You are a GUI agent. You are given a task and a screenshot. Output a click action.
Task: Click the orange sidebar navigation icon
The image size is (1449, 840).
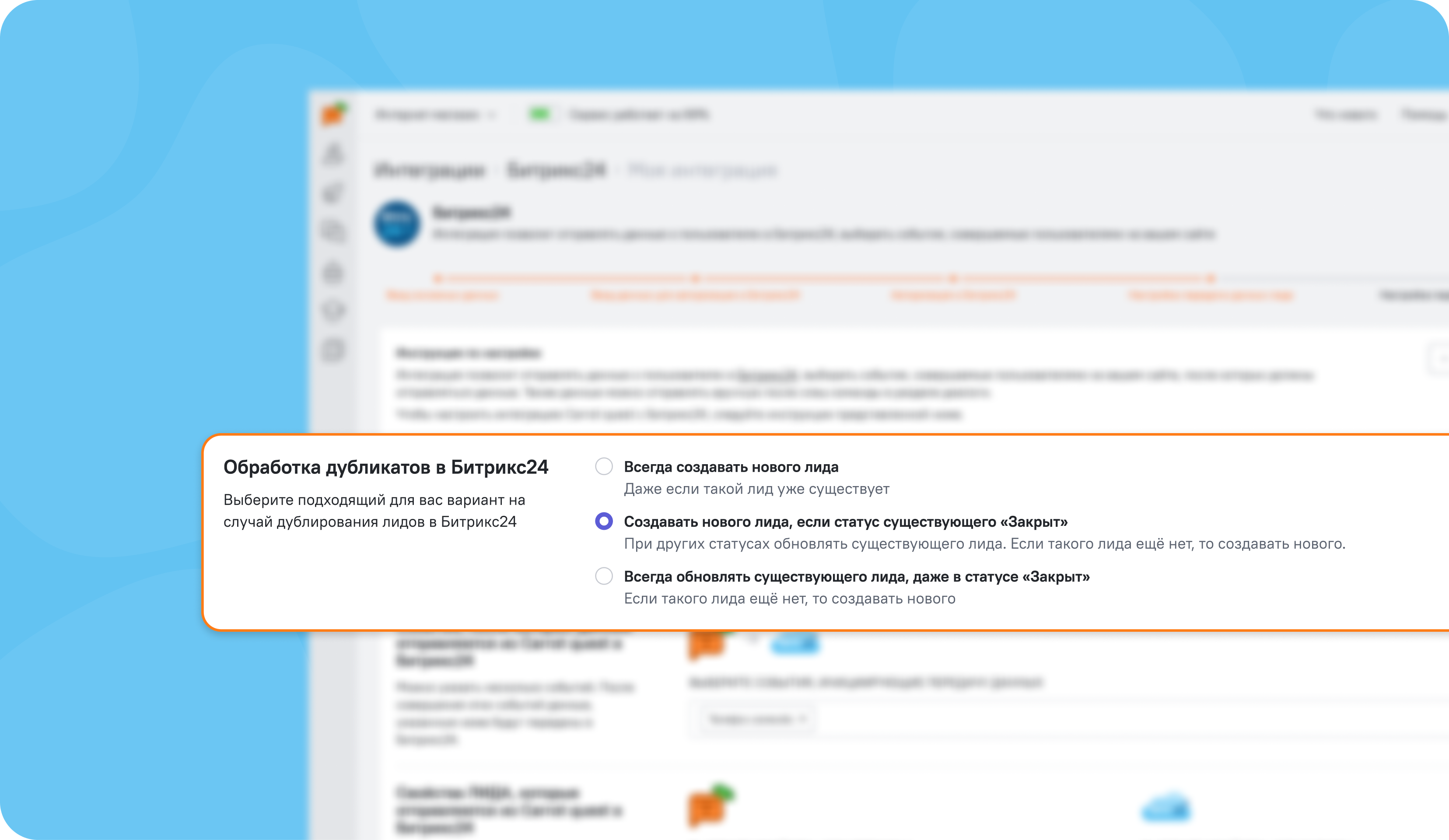coord(336,112)
